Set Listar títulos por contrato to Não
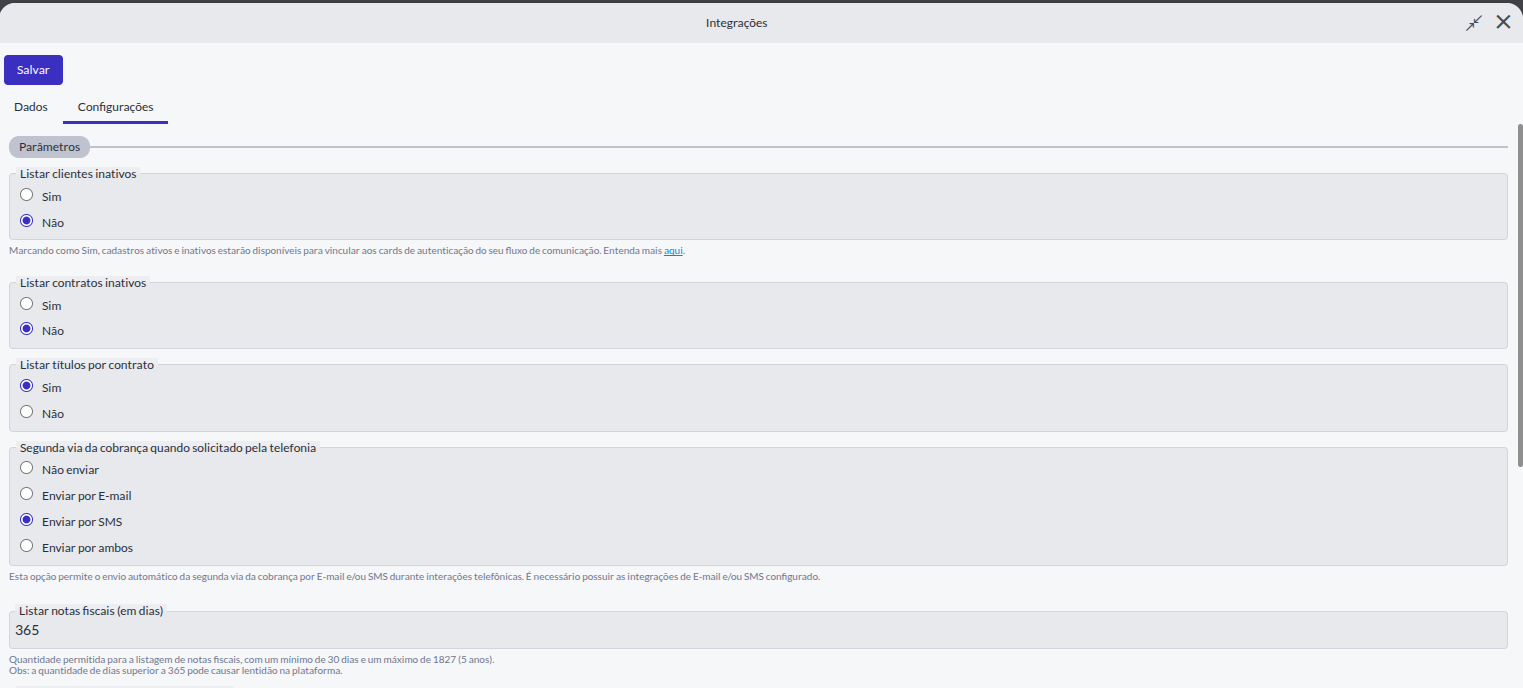The width and height of the screenshot is (1523, 688). pos(27,412)
